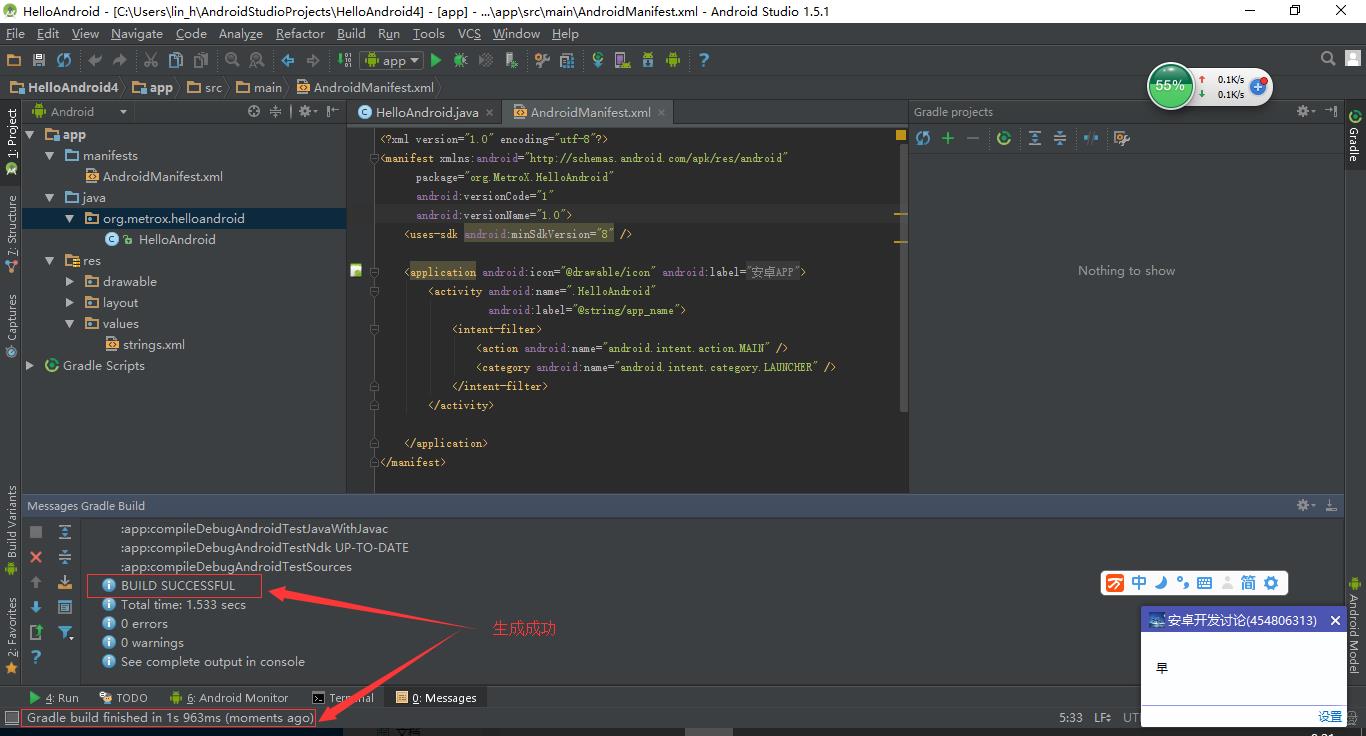Click Scroll from Source in Project panel

254,112
